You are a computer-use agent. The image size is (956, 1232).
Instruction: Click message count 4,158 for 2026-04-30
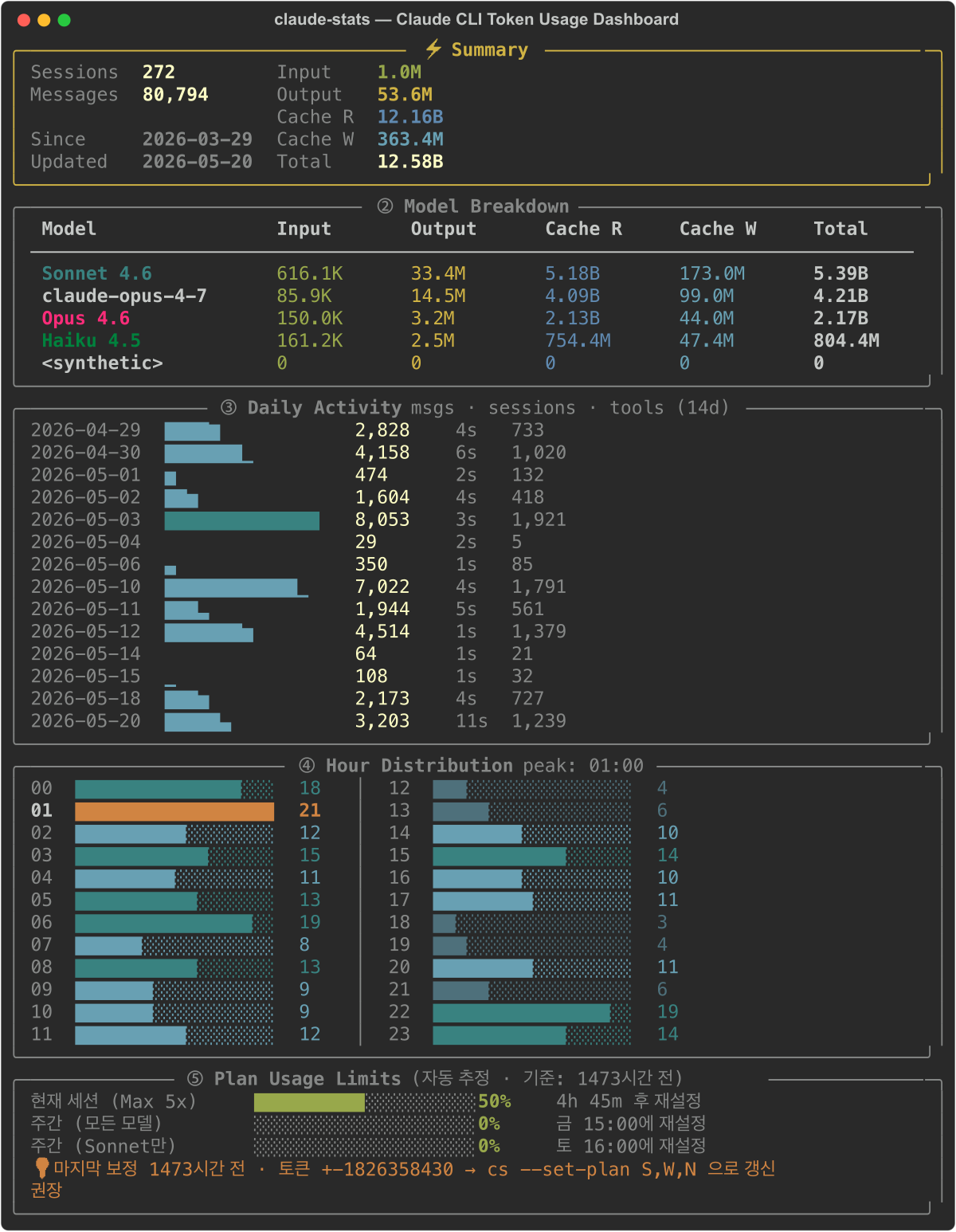pos(382,453)
